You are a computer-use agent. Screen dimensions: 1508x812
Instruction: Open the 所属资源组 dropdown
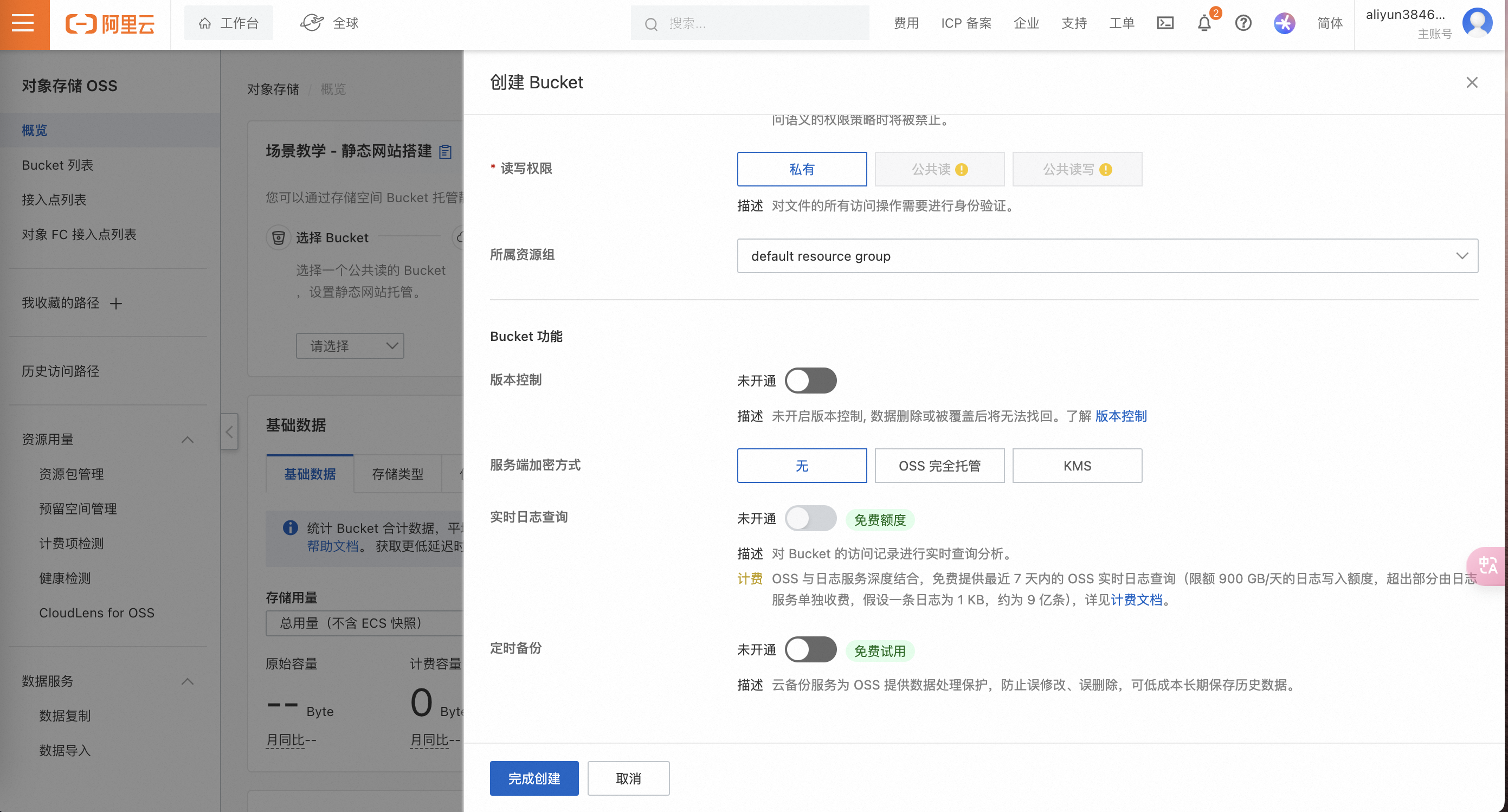[1107, 256]
